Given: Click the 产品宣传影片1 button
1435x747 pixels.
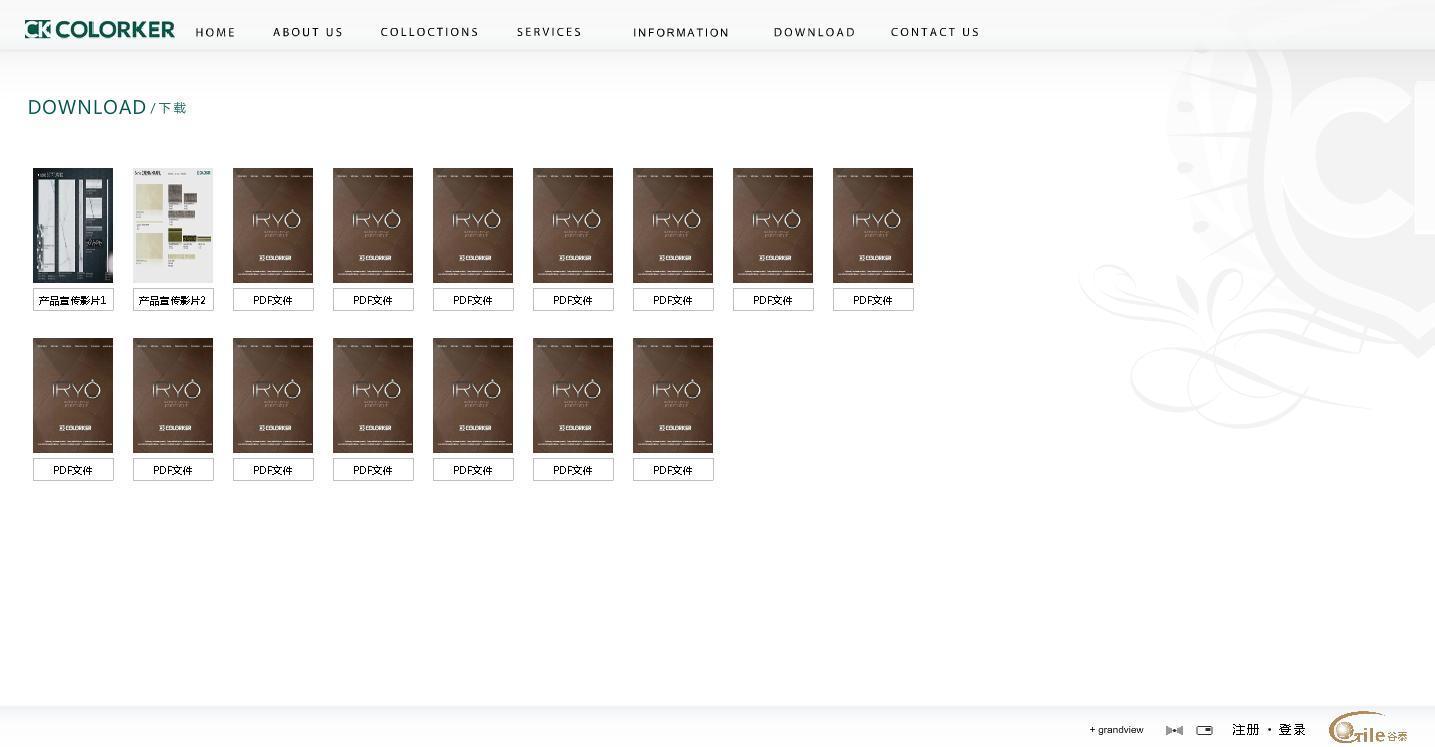Looking at the screenshot, I should pos(73,300).
